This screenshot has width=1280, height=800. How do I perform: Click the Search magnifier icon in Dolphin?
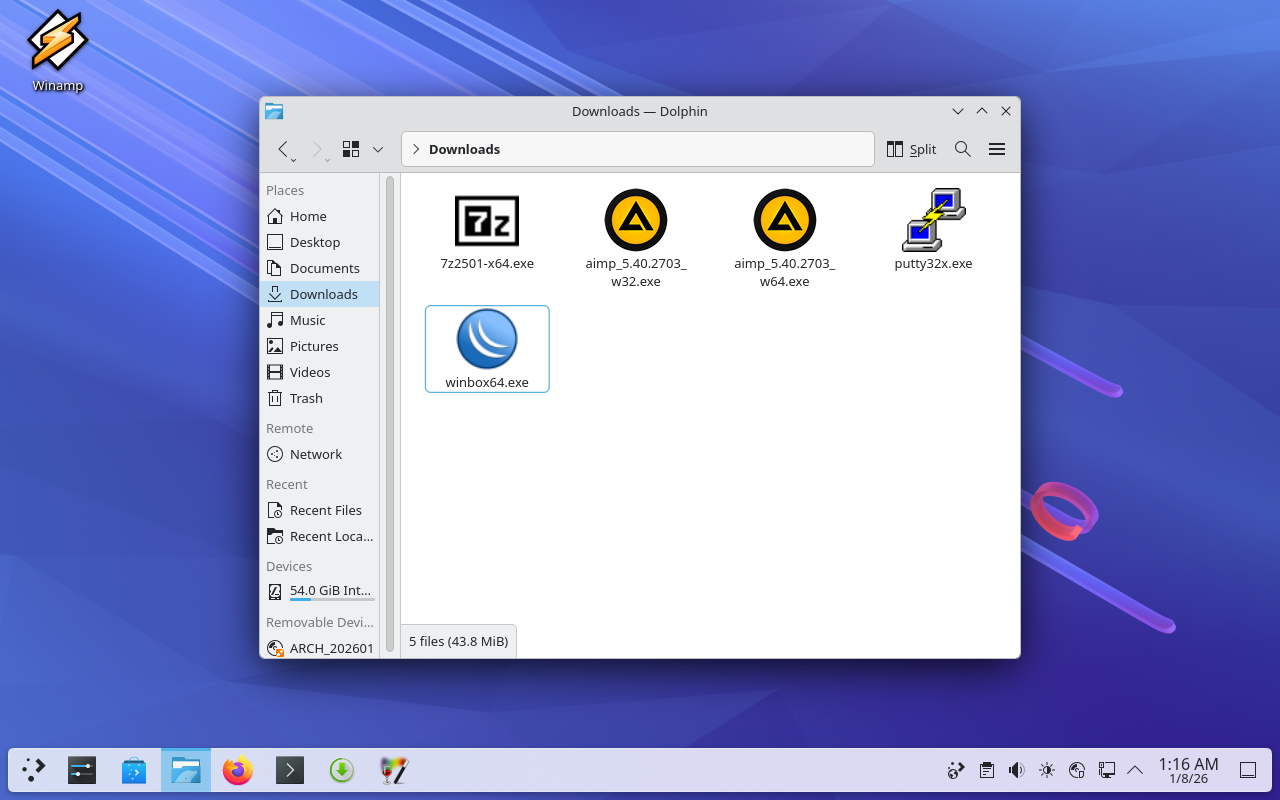(x=962, y=149)
